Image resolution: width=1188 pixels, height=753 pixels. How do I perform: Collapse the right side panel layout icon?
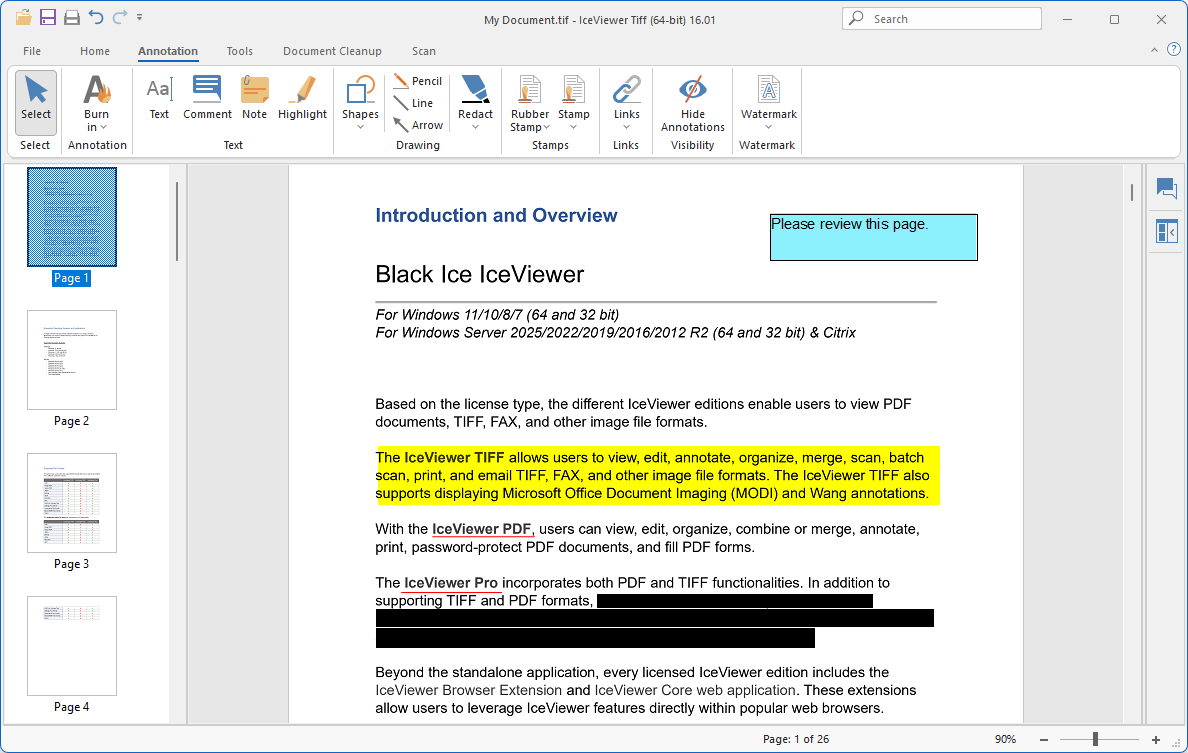click(1166, 232)
